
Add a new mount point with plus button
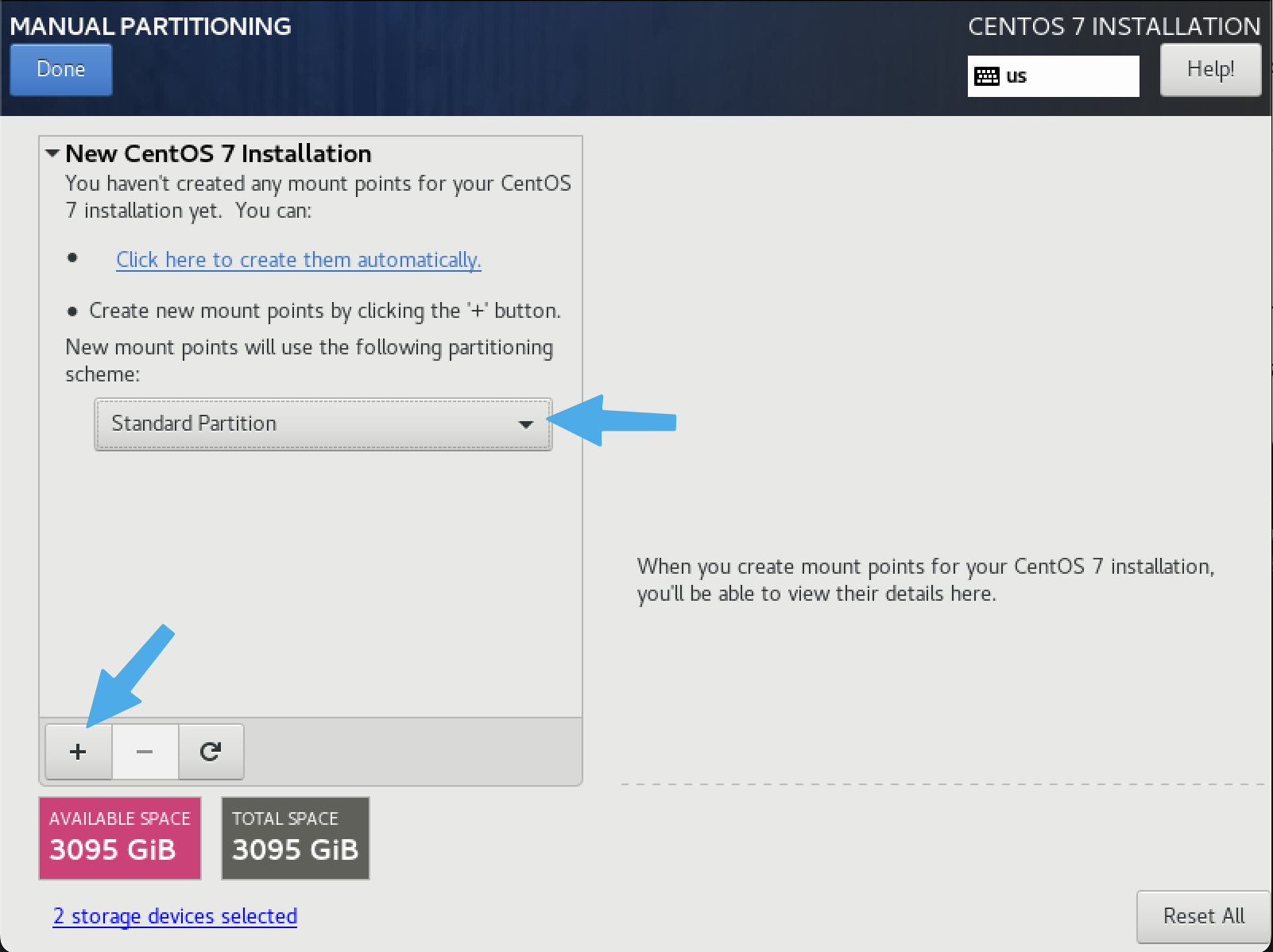pyautogui.click(x=78, y=752)
